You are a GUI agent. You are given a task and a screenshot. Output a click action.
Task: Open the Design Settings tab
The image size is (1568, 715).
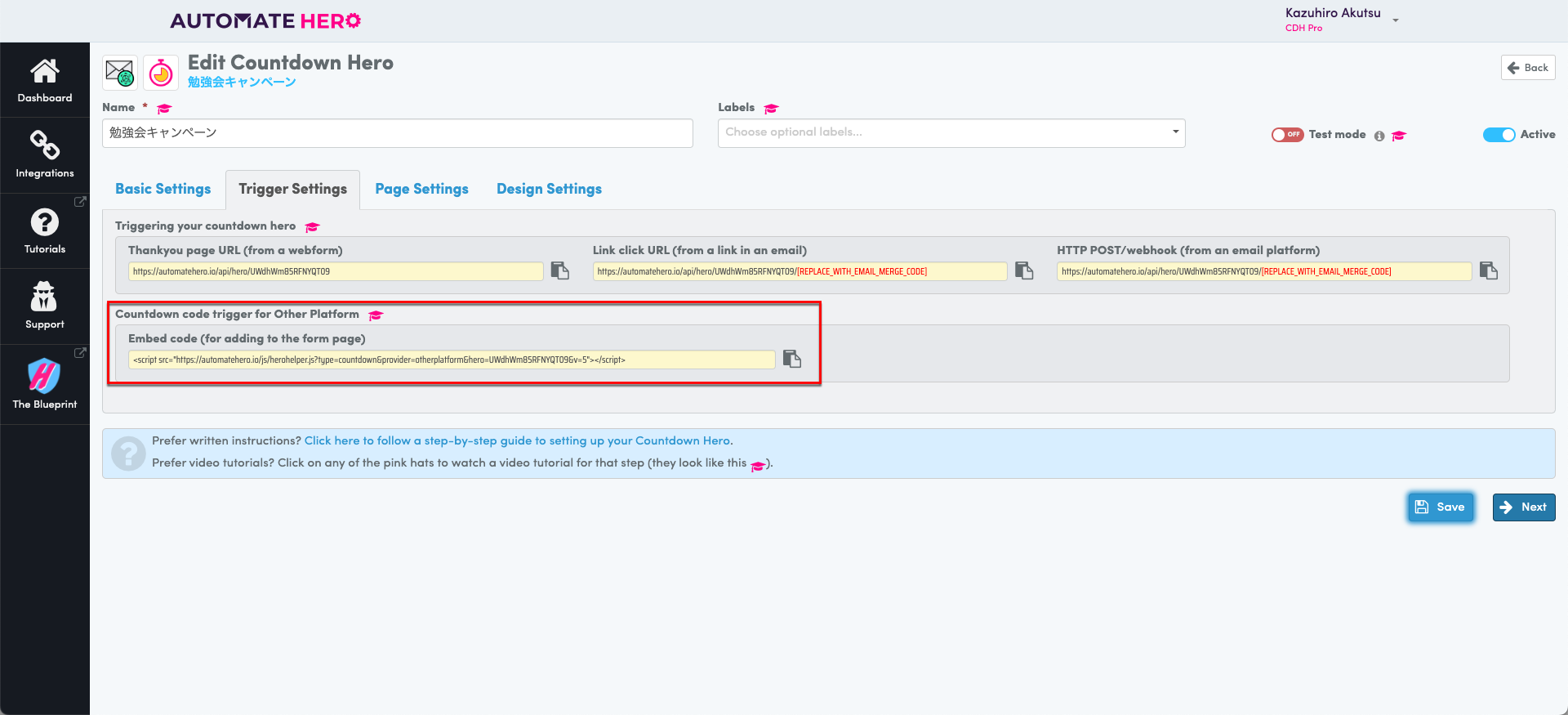[549, 189]
